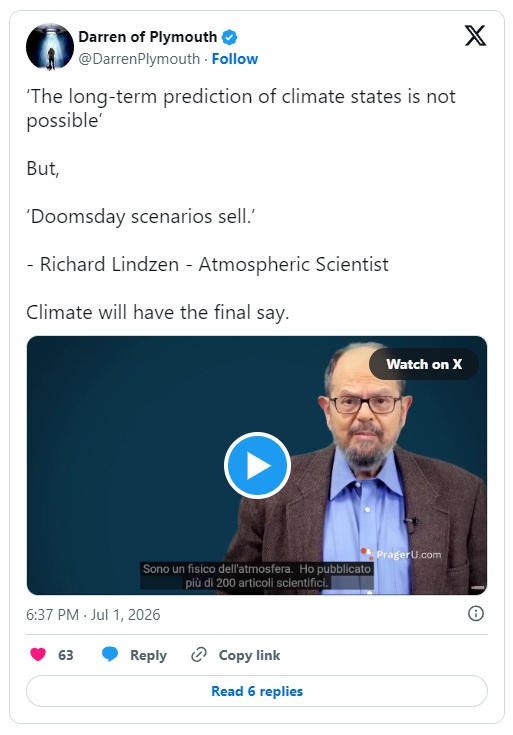Open Darren of Plymouth's profile avatar
Viewport: 513px width, 735px height.
(x=50, y=47)
